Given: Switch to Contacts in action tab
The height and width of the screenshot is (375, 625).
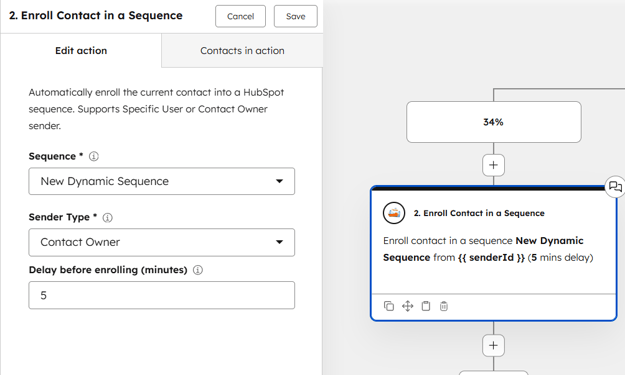Looking at the screenshot, I should (x=242, y=51).
